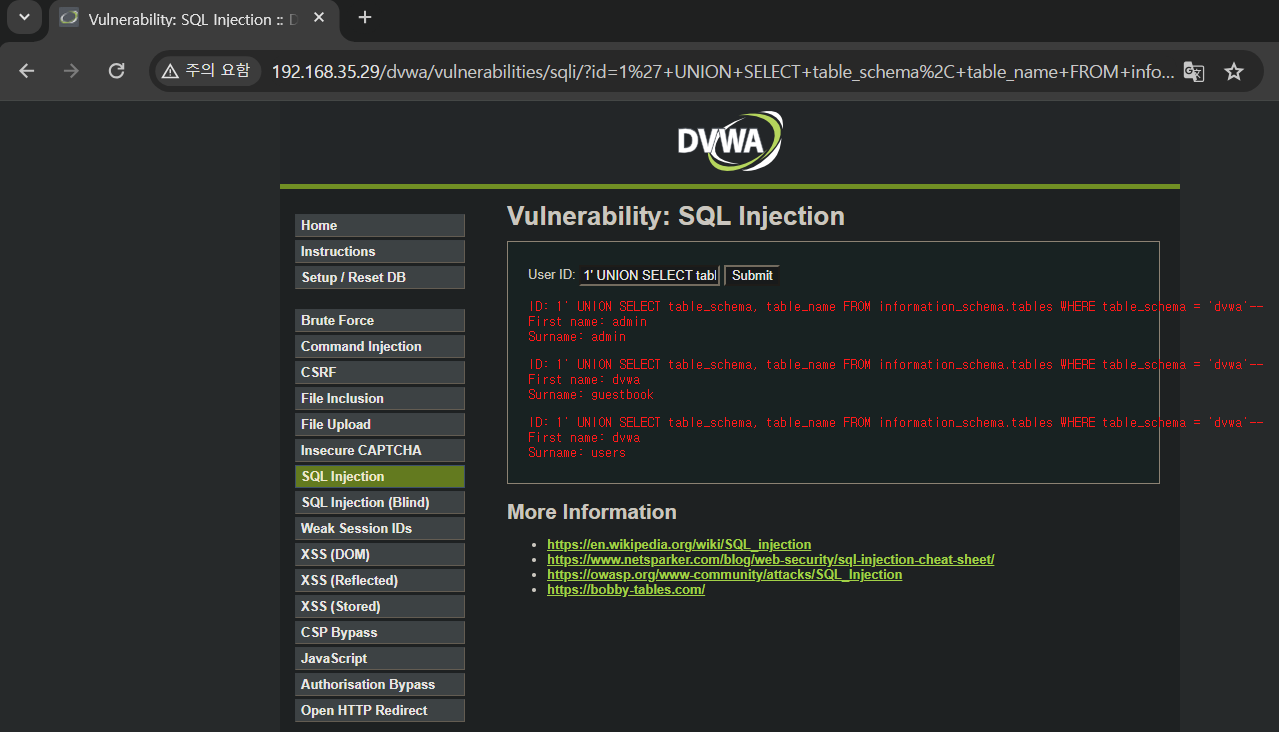Select the highlighted SQL Injection item
The image size is (1279, 732).
[380, 476]
